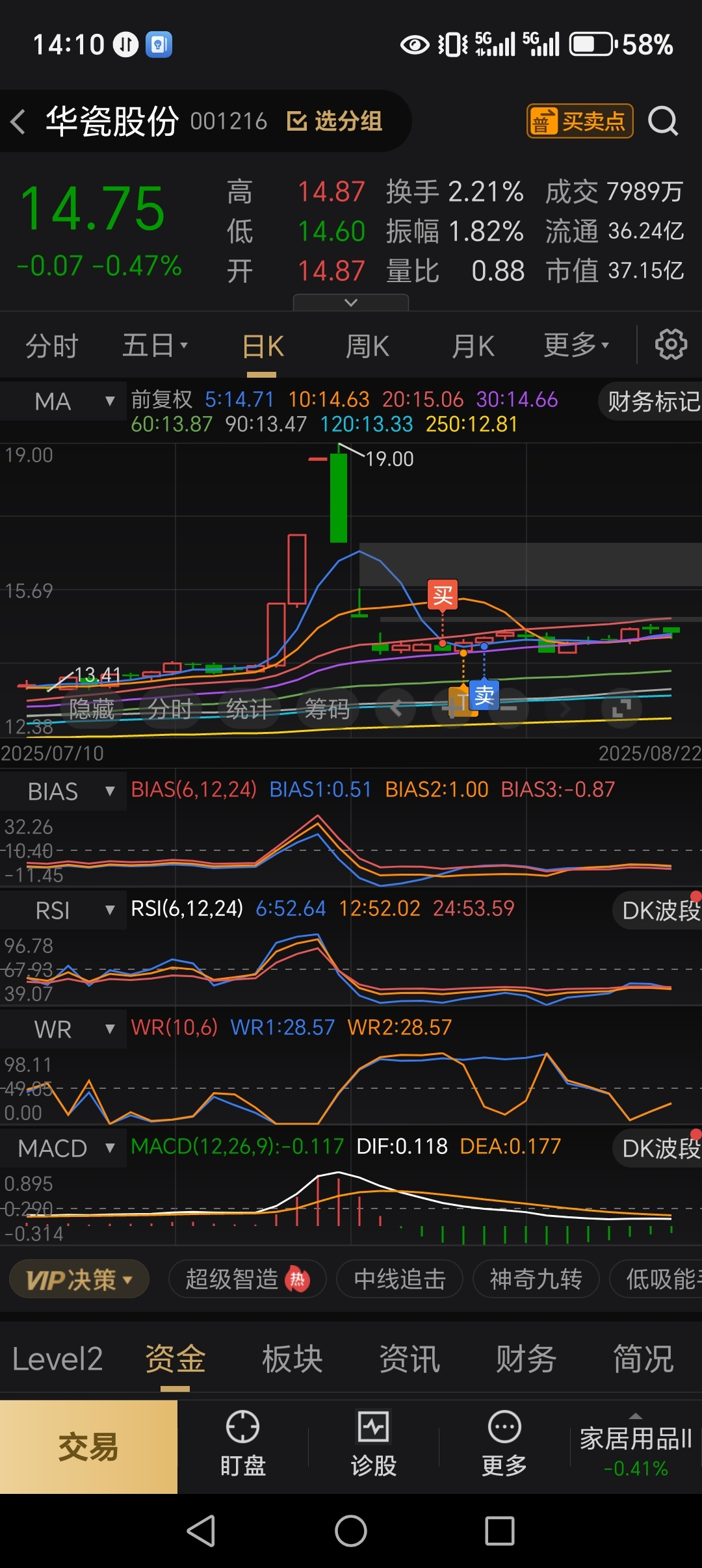Image resolution: width=702 pixels, height=1568 pixels.
Task: Toggle 统计 statistics overlay button
Action: coord(249,709)
